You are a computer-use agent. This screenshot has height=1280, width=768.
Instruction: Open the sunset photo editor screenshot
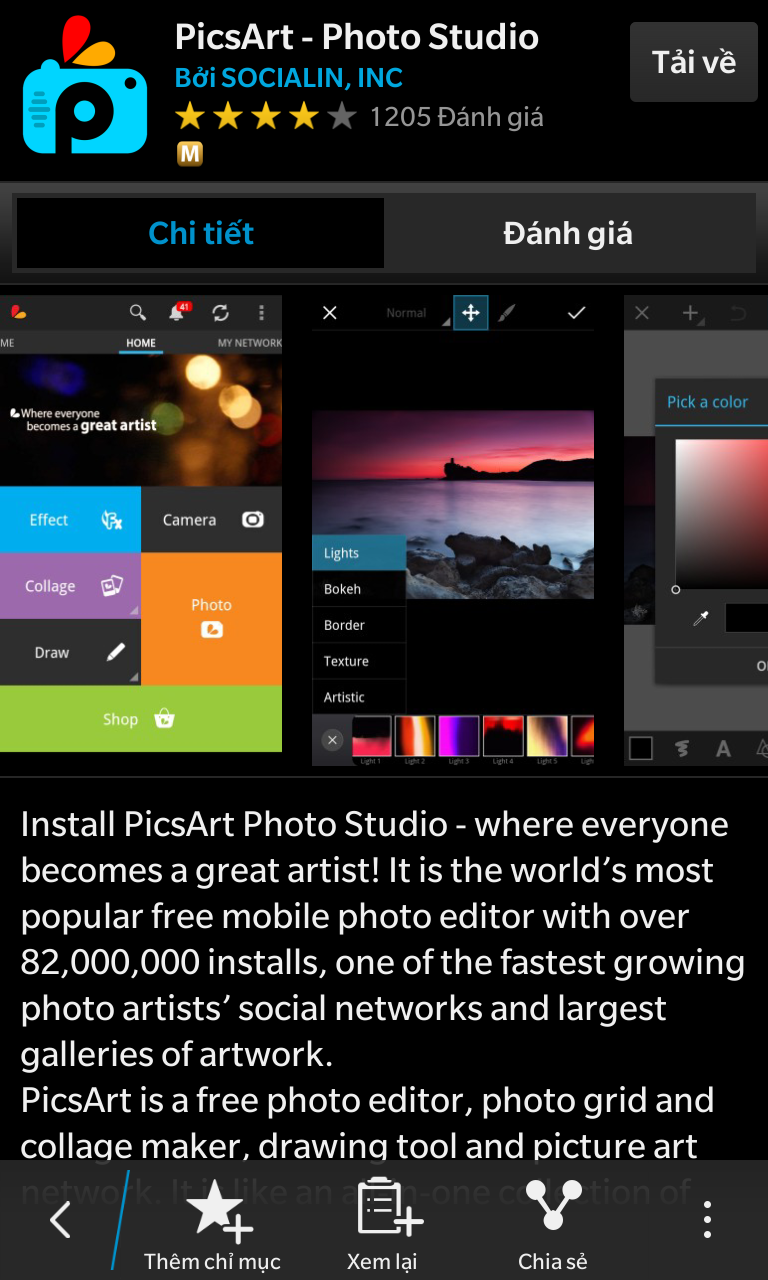453,530
